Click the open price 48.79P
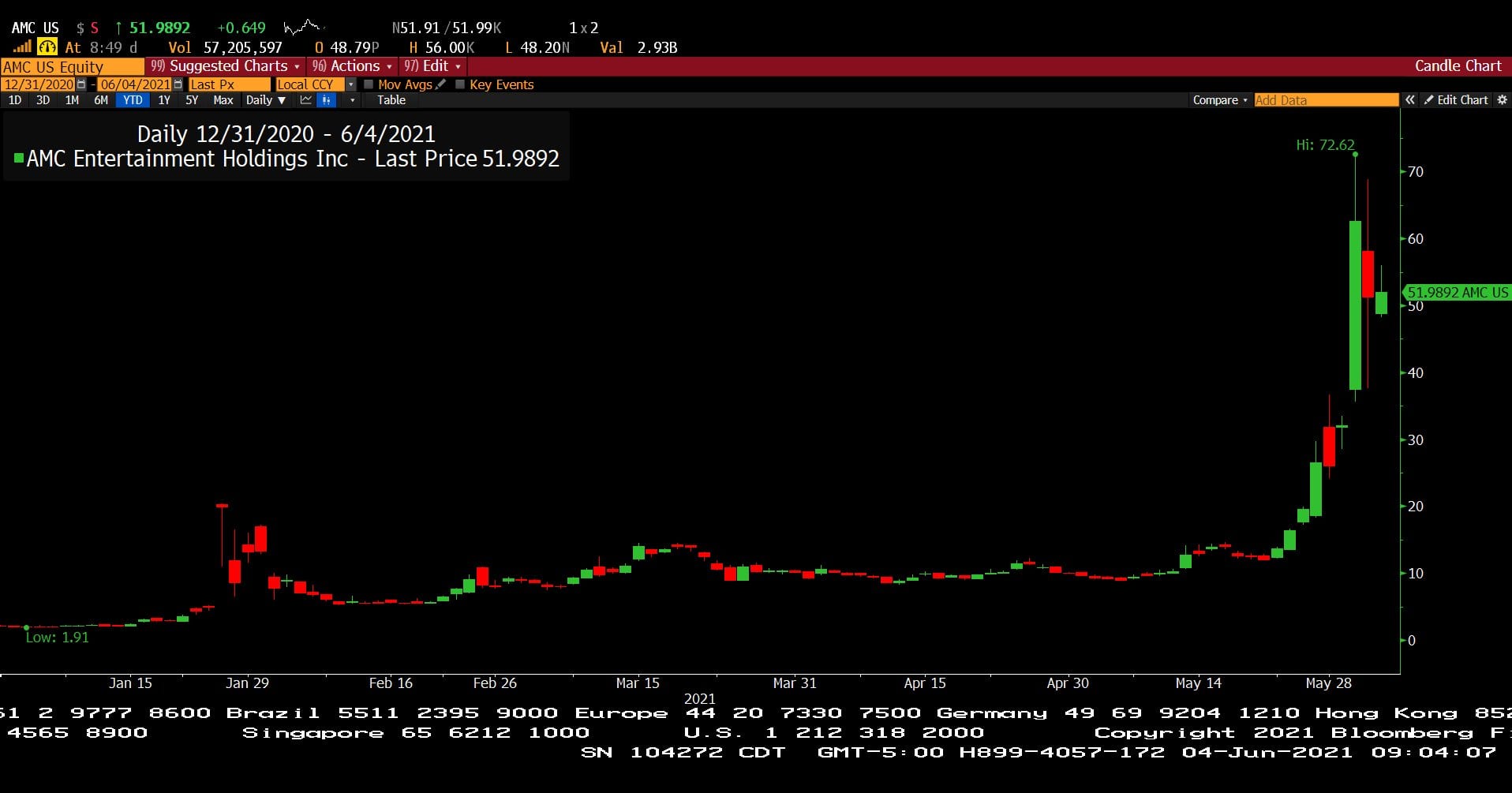Image resolution: width=1512 pixels, height=793 pixels. click(x=354, y=48)
